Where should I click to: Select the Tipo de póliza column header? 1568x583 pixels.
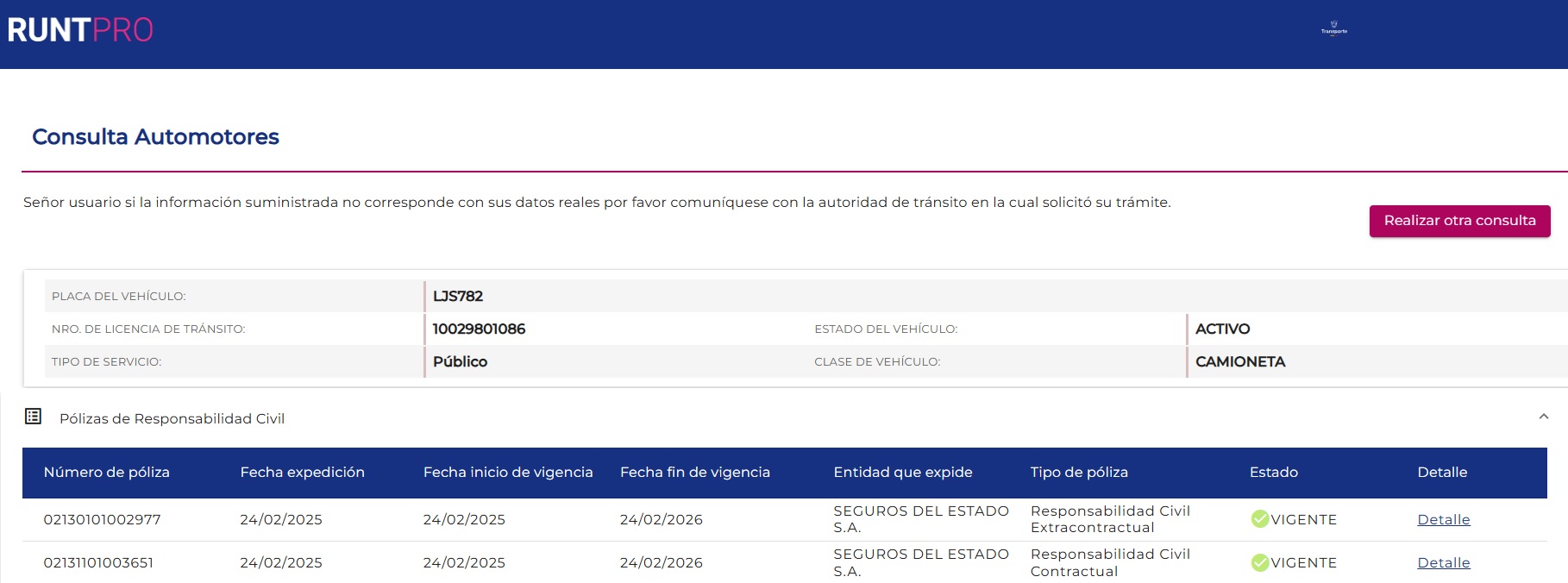point(1078,472)
